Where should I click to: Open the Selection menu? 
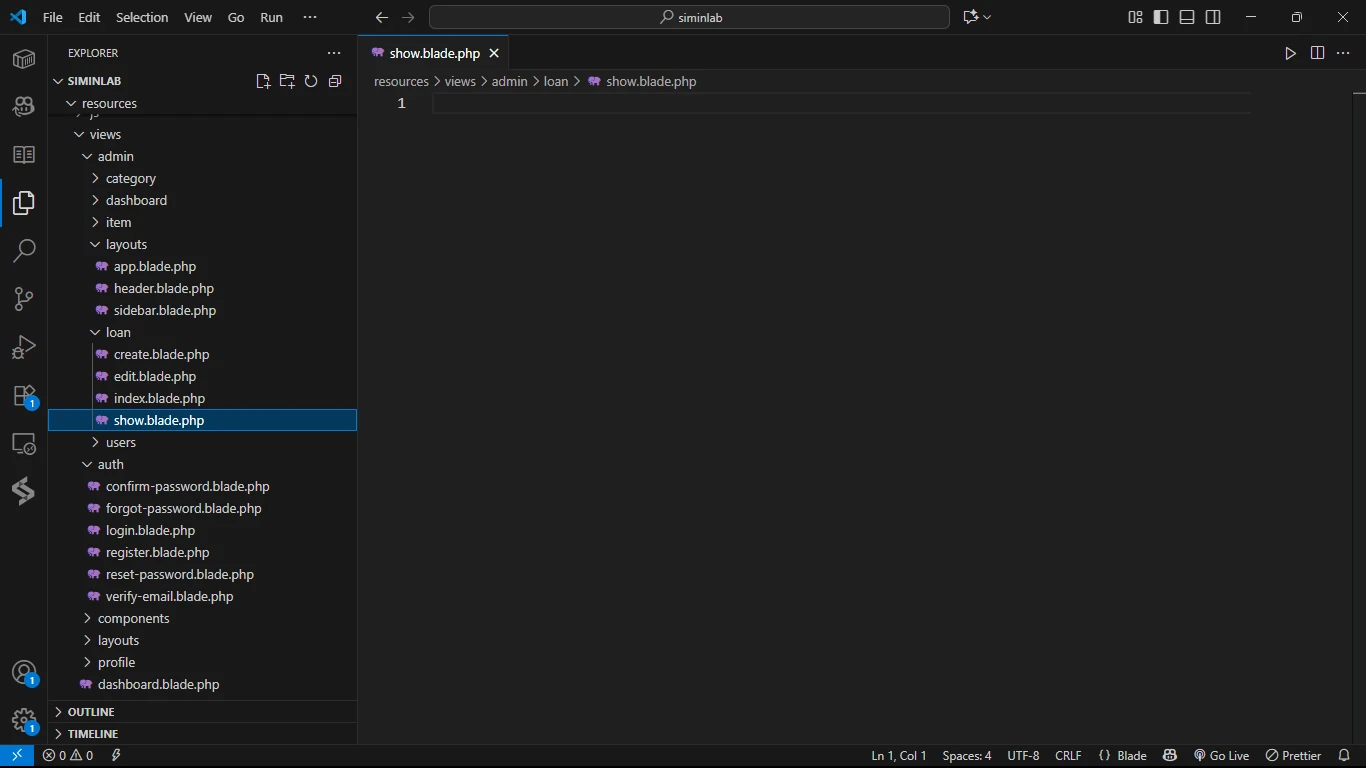pos(142,17)
